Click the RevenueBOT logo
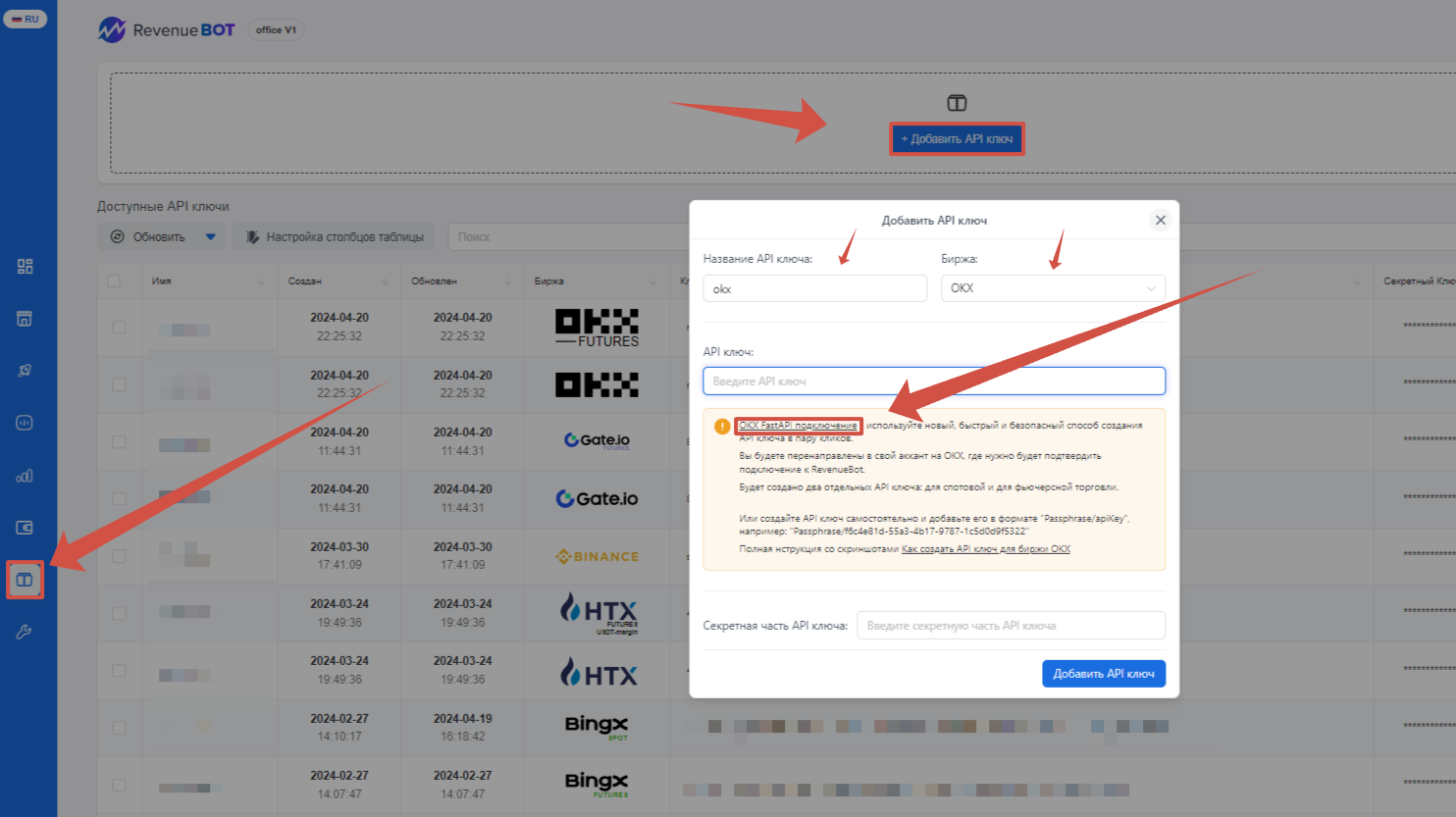 [x=167, y=30]
